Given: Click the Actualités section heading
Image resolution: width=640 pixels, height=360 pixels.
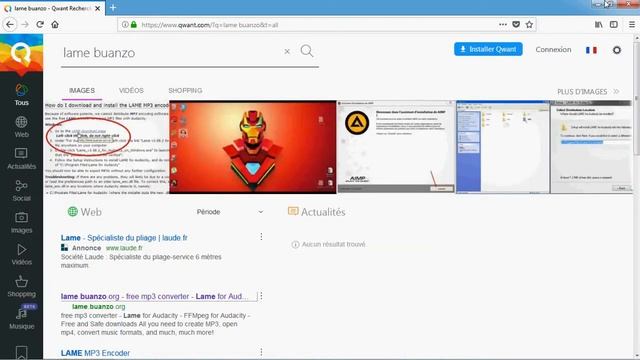Looking at the screenshot, I should pyautogui.click(x=317, y=212).
